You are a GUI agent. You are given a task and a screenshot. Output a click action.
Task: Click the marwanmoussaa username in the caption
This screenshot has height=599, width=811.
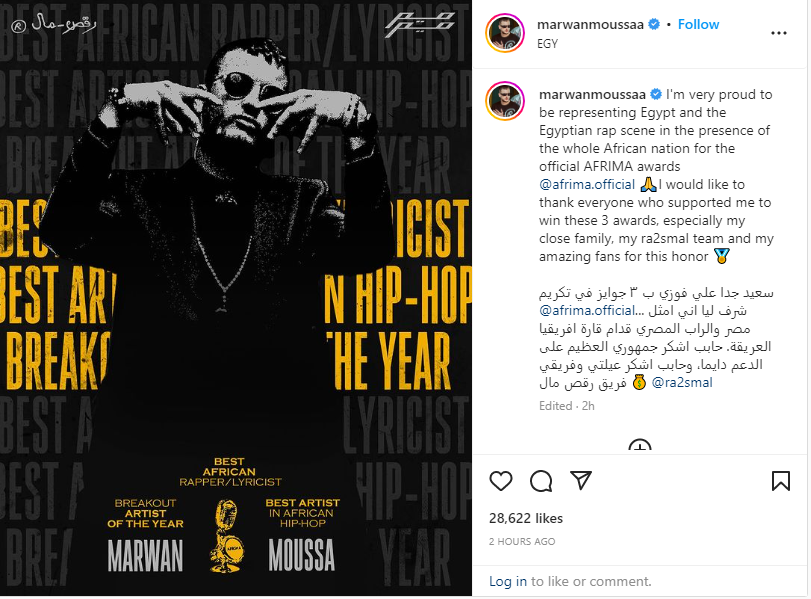[592, 94]
